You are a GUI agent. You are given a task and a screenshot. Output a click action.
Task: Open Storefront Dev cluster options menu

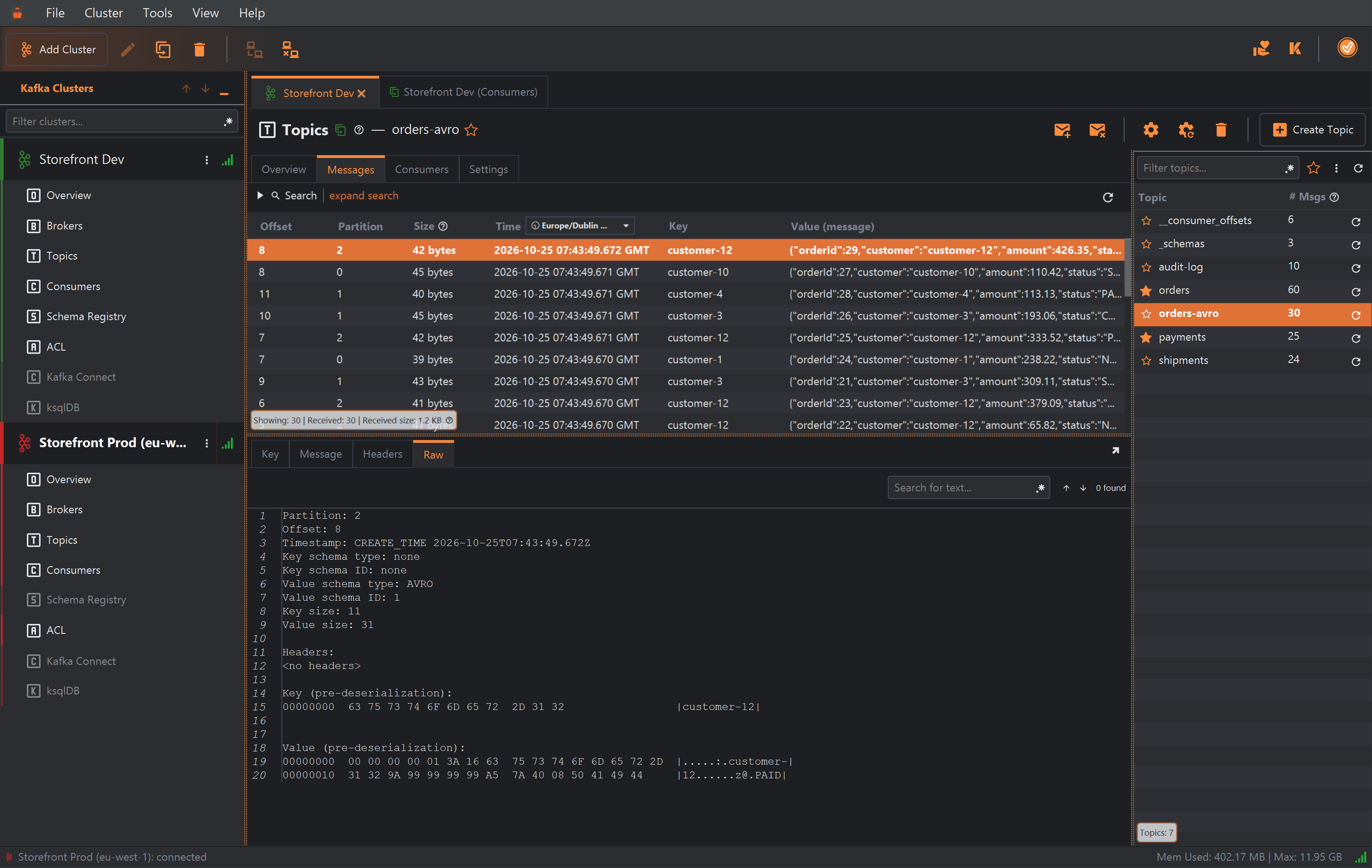click(206, 160)
